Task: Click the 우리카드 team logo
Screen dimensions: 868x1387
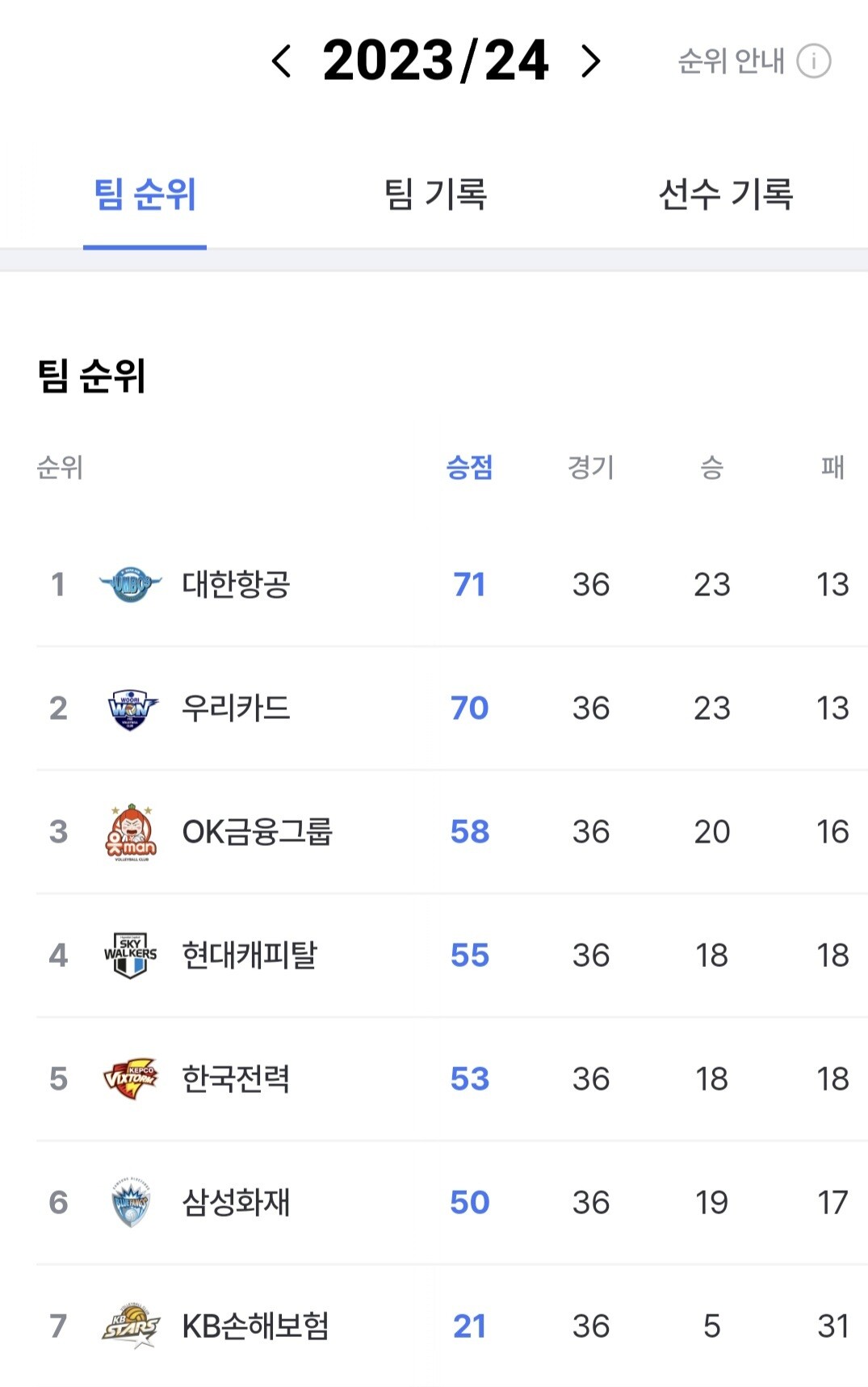Action: coord(132,708)
